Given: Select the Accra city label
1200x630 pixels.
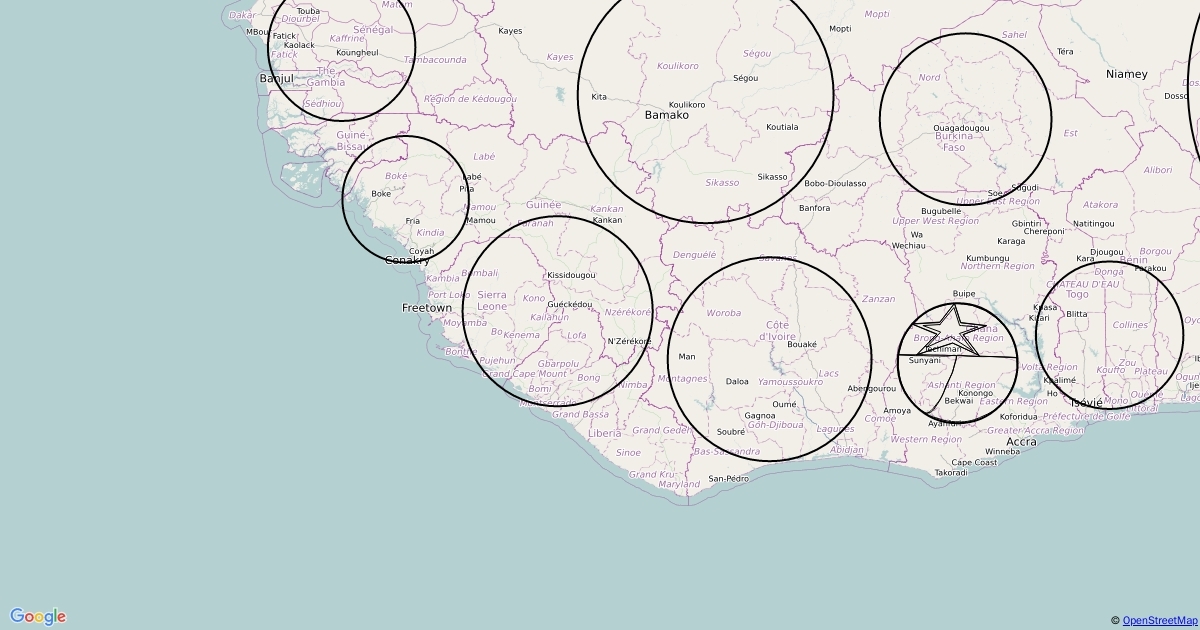Looking at the screenshot, I should [1021, 441].
